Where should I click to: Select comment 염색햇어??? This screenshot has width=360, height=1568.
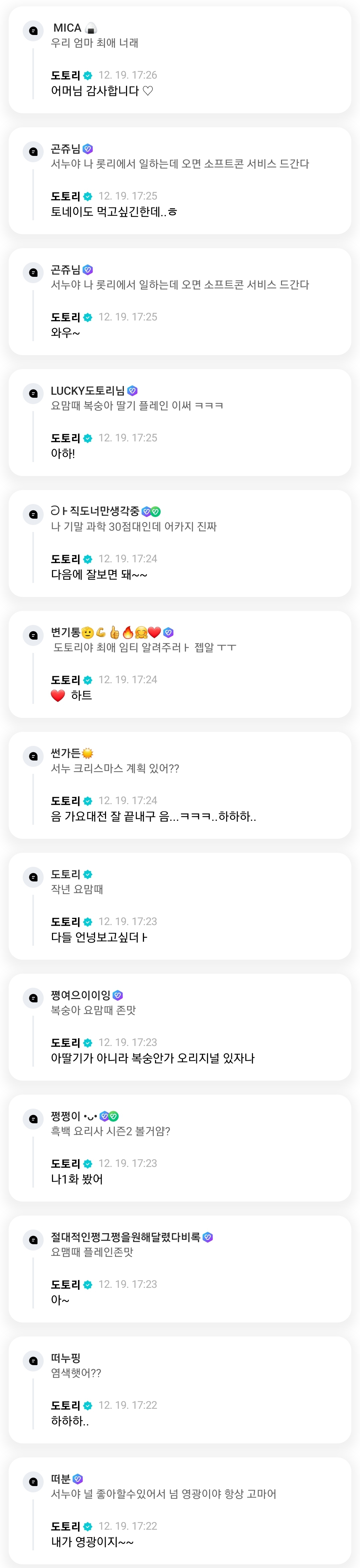[76, 1372]
